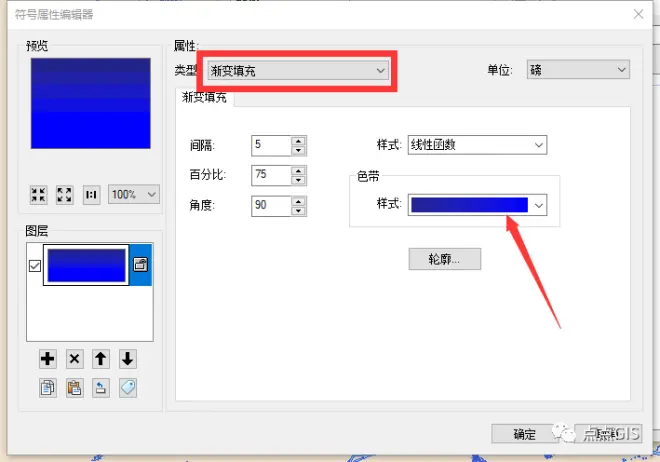Click the paste layer icon
The width and height of the screenshot is (660, 462).
pos(75,388)
